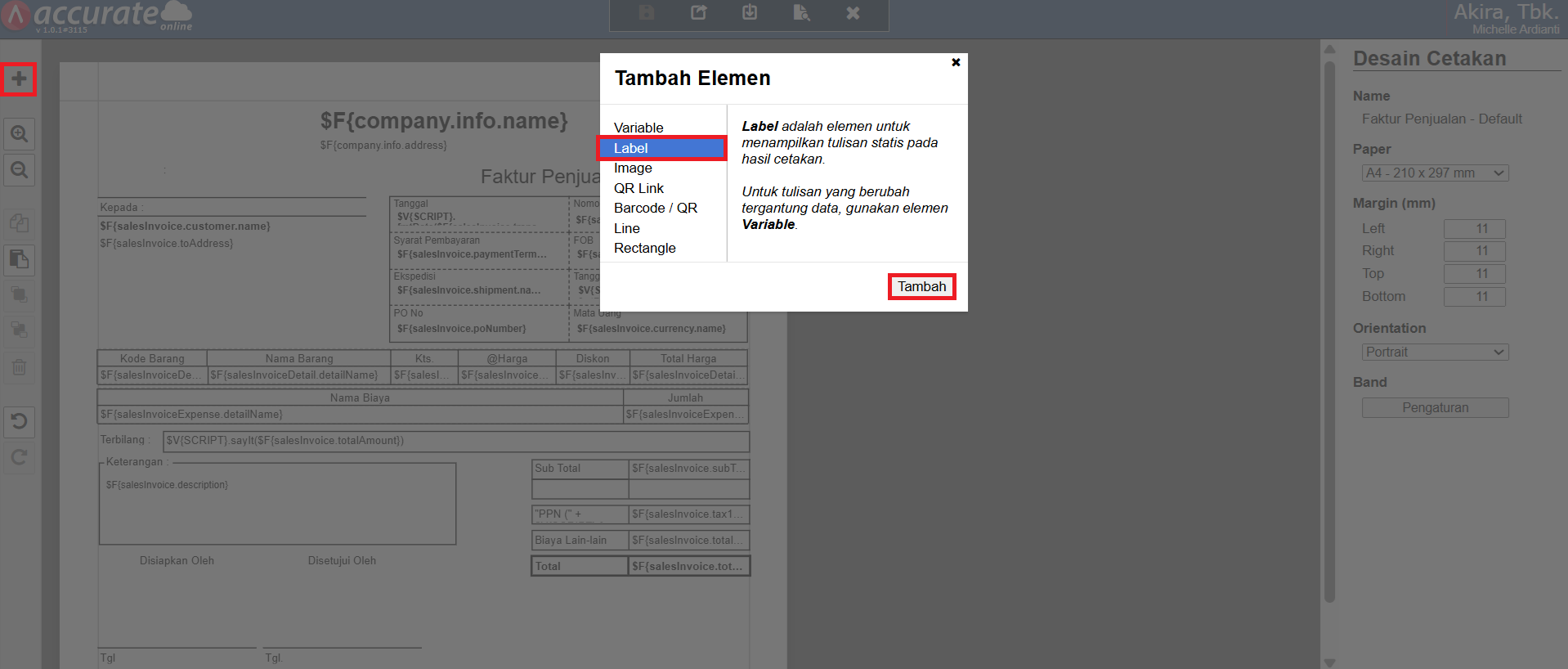Close the designer using toolbar X icon

coord(853,13)
